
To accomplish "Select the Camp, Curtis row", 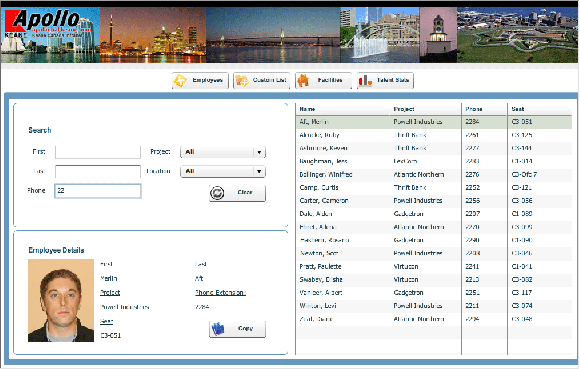I will pos(434,187).
